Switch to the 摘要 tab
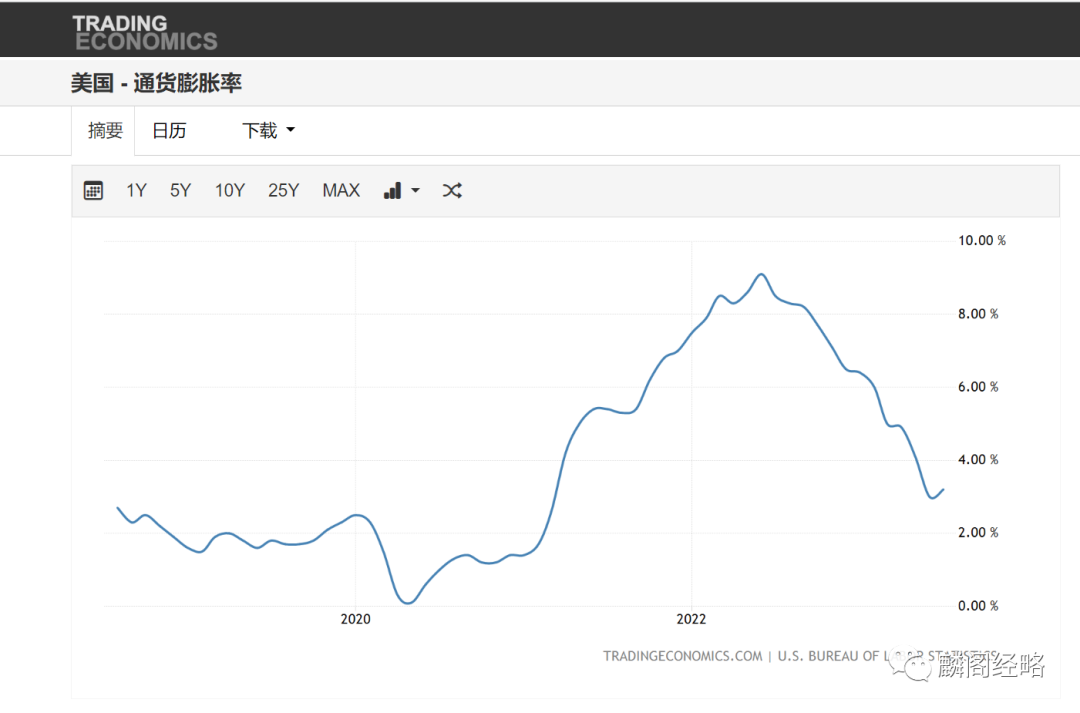 (x=105, y=130)
